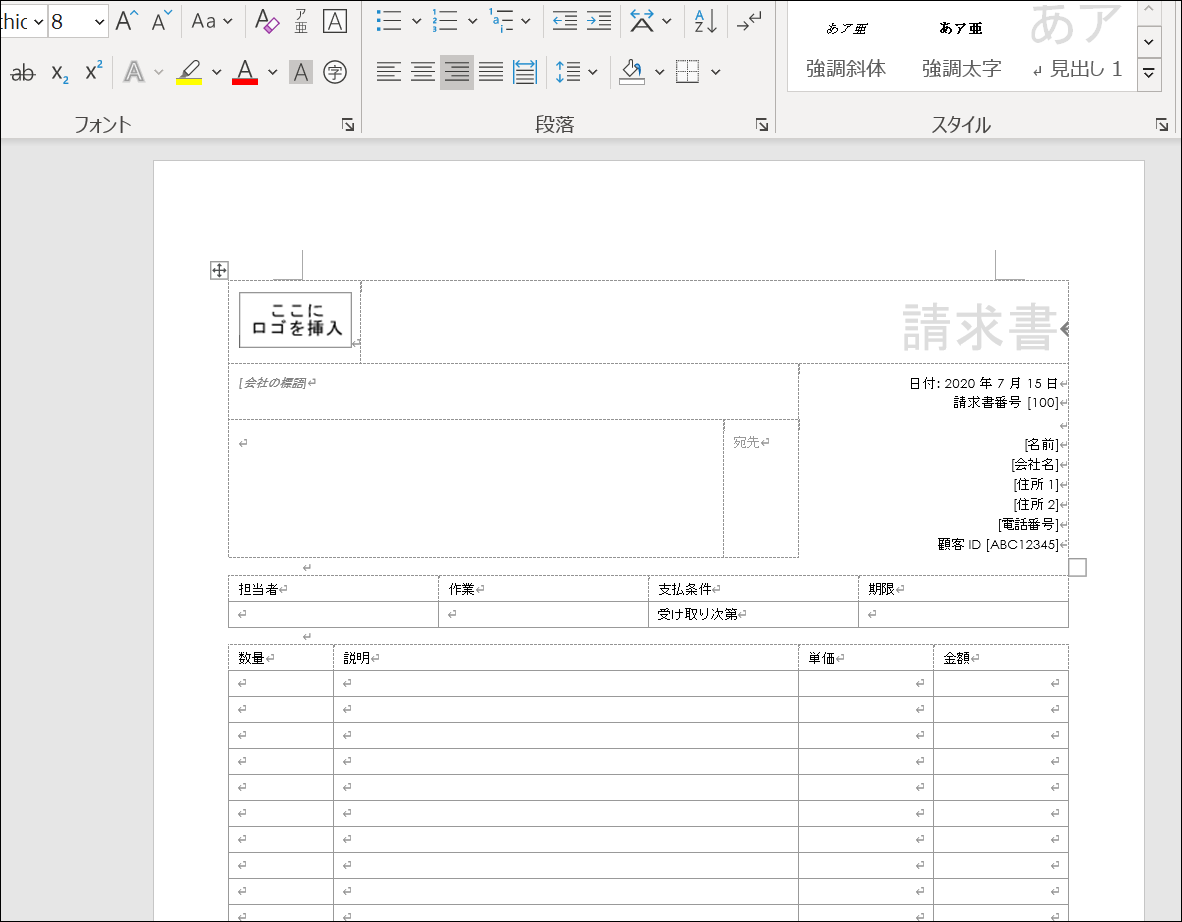Toggle superscript formatting
Screen dimensions: 1182x922
coord(91,71)
